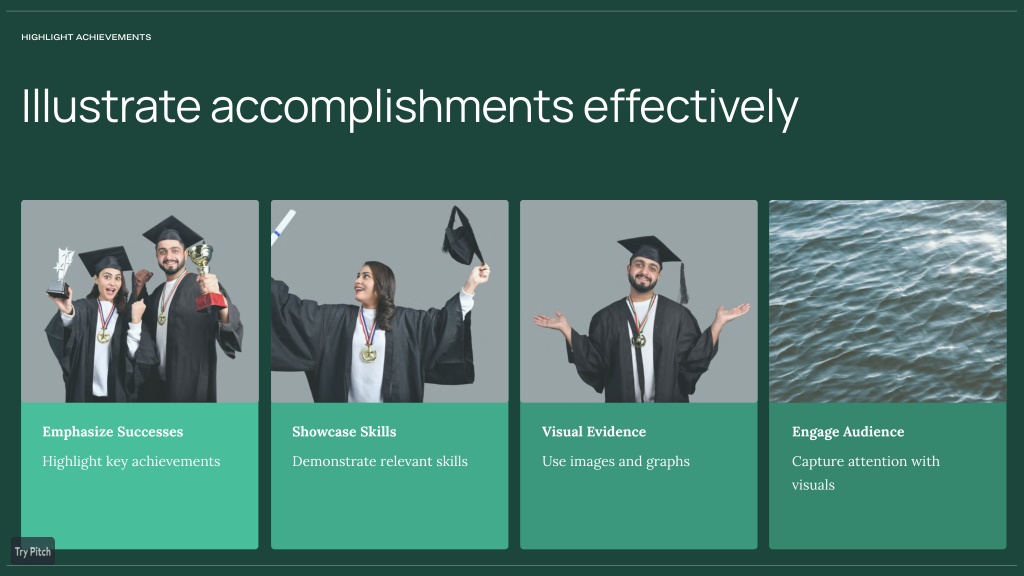Viewport: 1024px width, 576px height.
Task: Click the medal on the shrugging graduate
Action: pyautogui.click(x=639, y=340)
